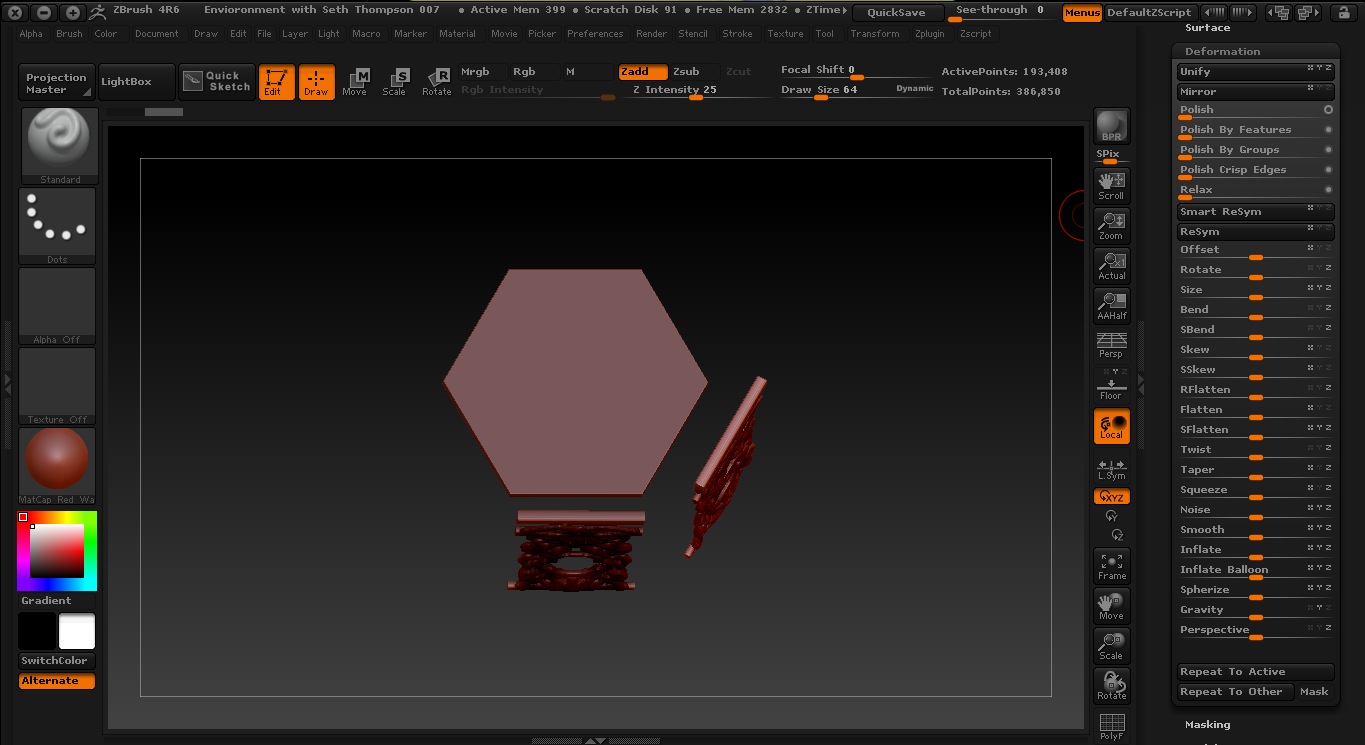Screen dimensions: 1365x745
Task: Click the Z-axis rotation icon below XYZ
Action: pos(1118,535)
